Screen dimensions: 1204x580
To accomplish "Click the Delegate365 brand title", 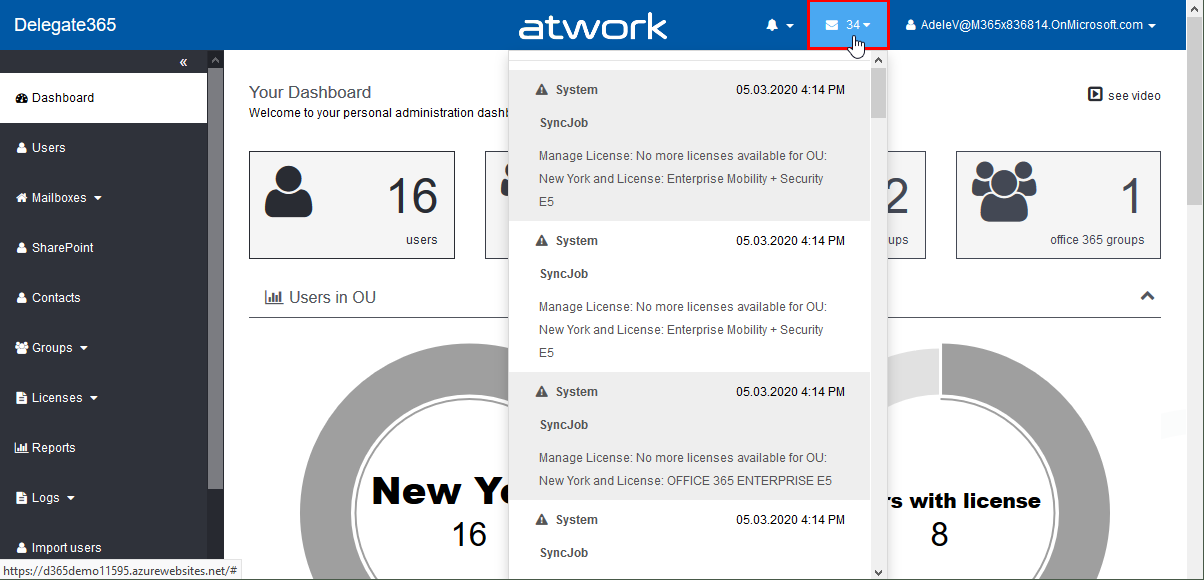I will coord(65,25).
